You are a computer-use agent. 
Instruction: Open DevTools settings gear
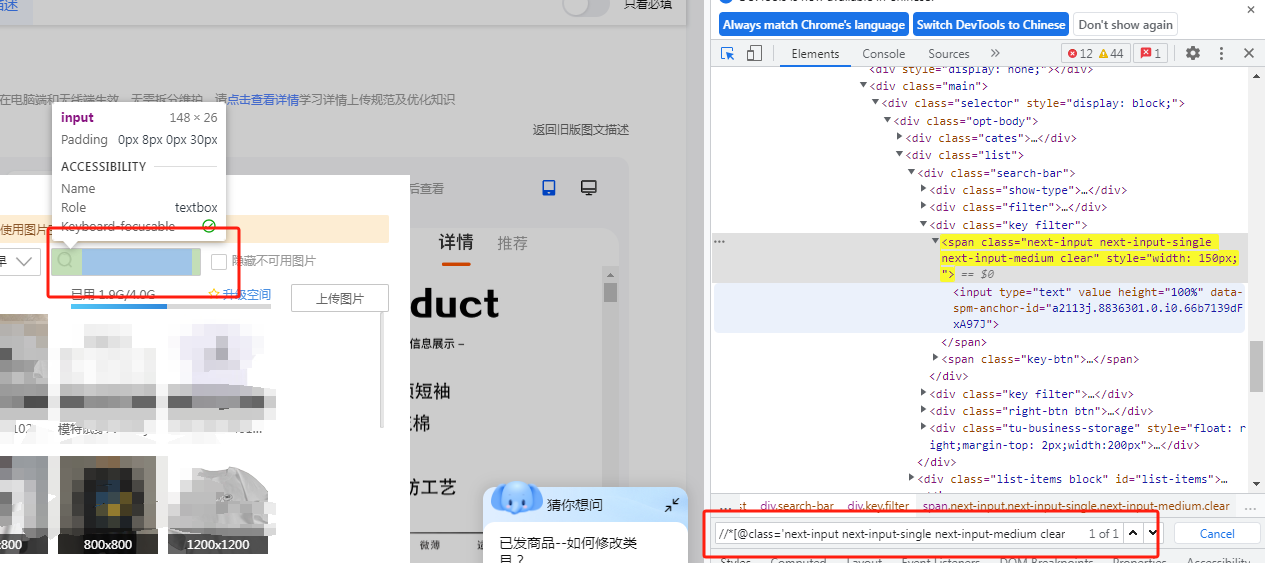coord(1193,54)
